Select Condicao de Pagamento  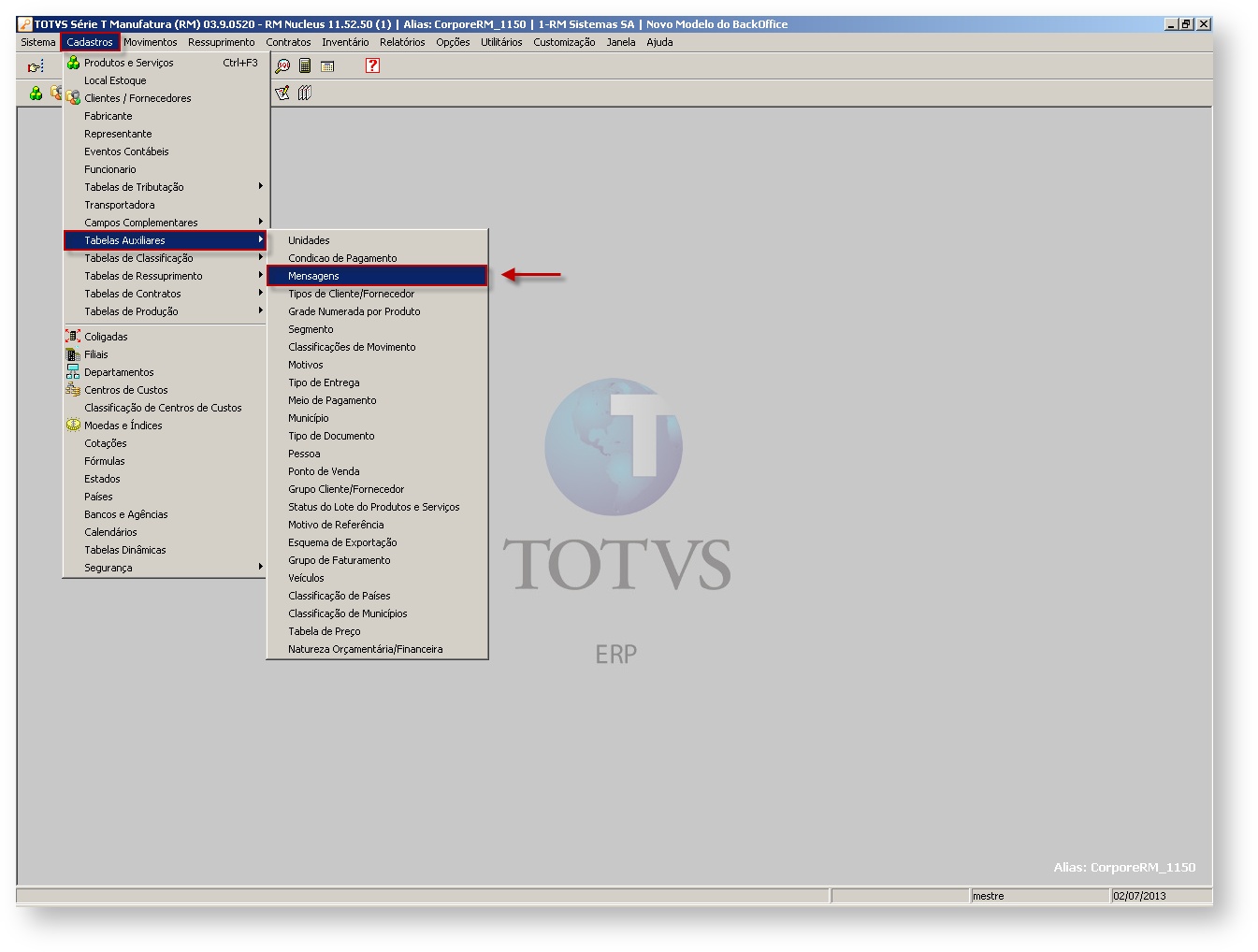[377, 258]
